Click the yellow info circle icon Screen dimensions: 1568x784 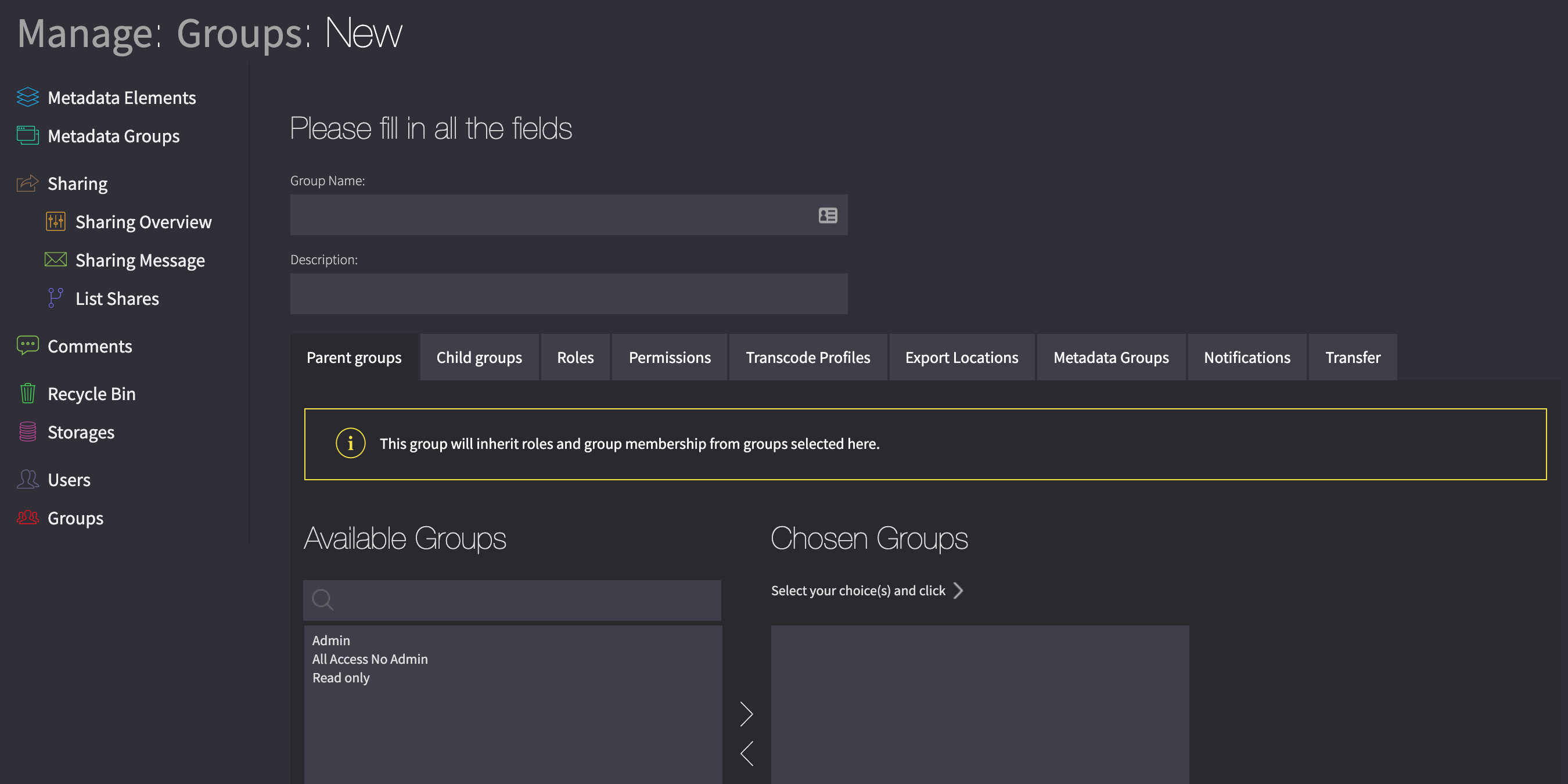pyautogui.click(x=351, y=443)
